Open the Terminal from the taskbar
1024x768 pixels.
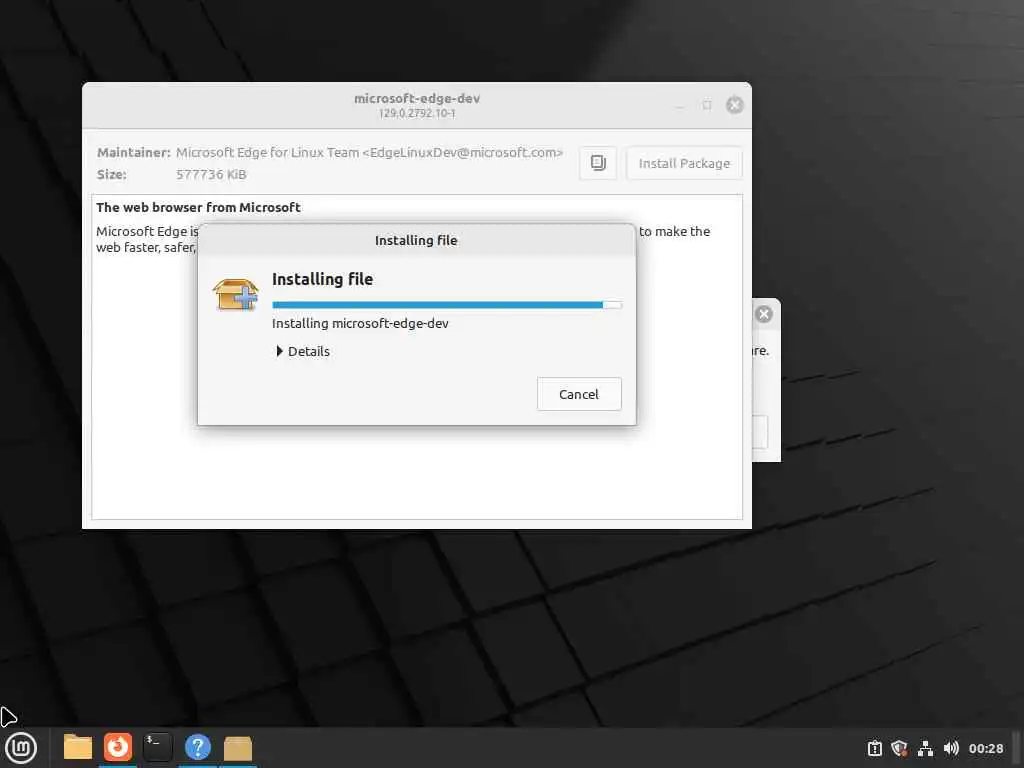tap(157, 747)
